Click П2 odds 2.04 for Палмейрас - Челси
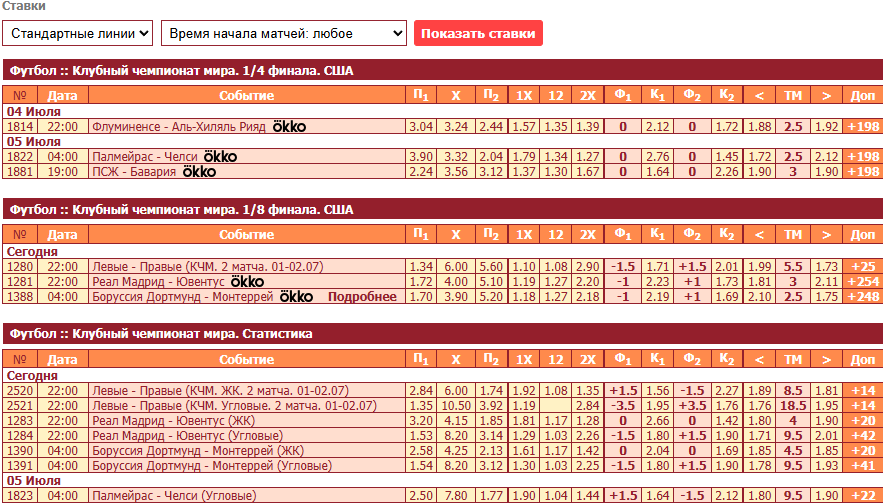This screenshot has height=503, width=883. pos(492,157)
